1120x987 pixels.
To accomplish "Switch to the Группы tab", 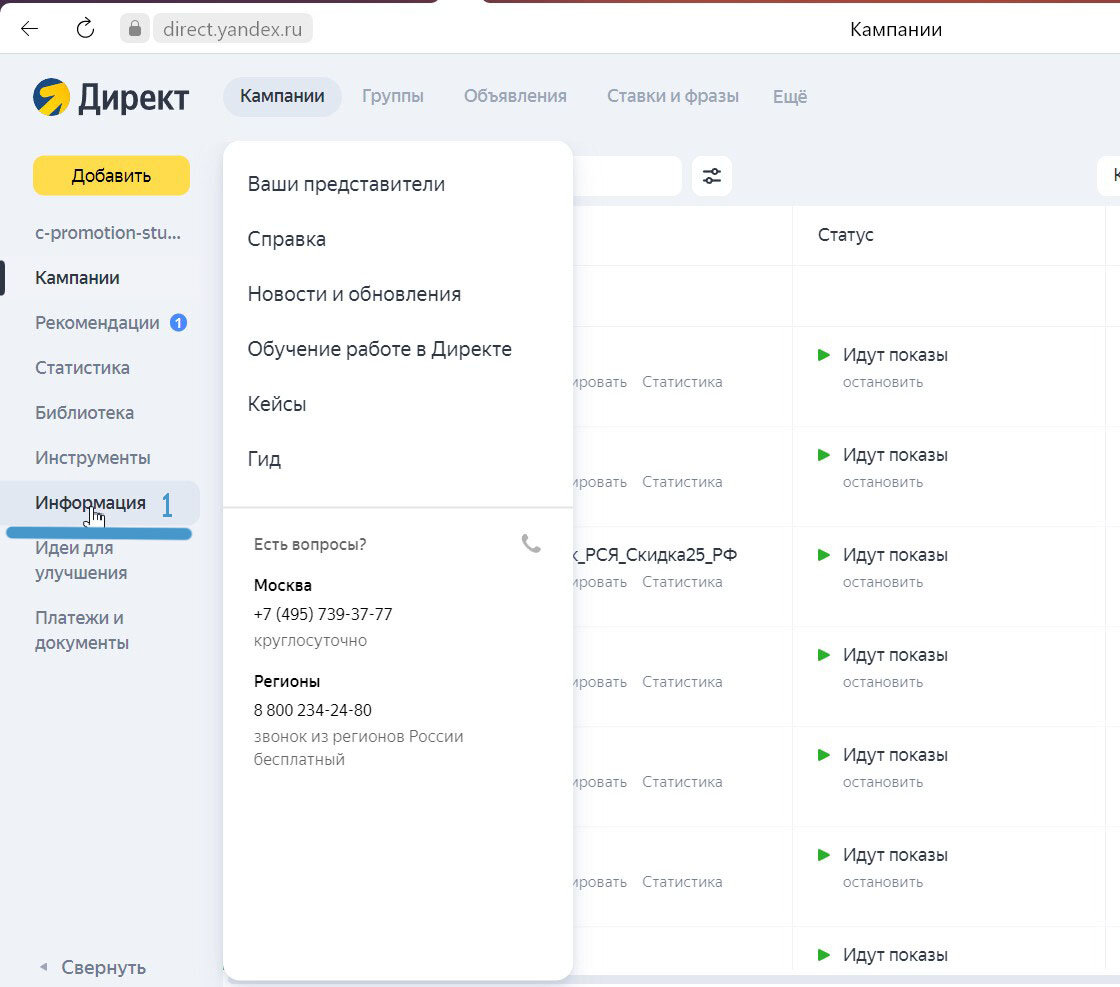I will tap(392, 96).
